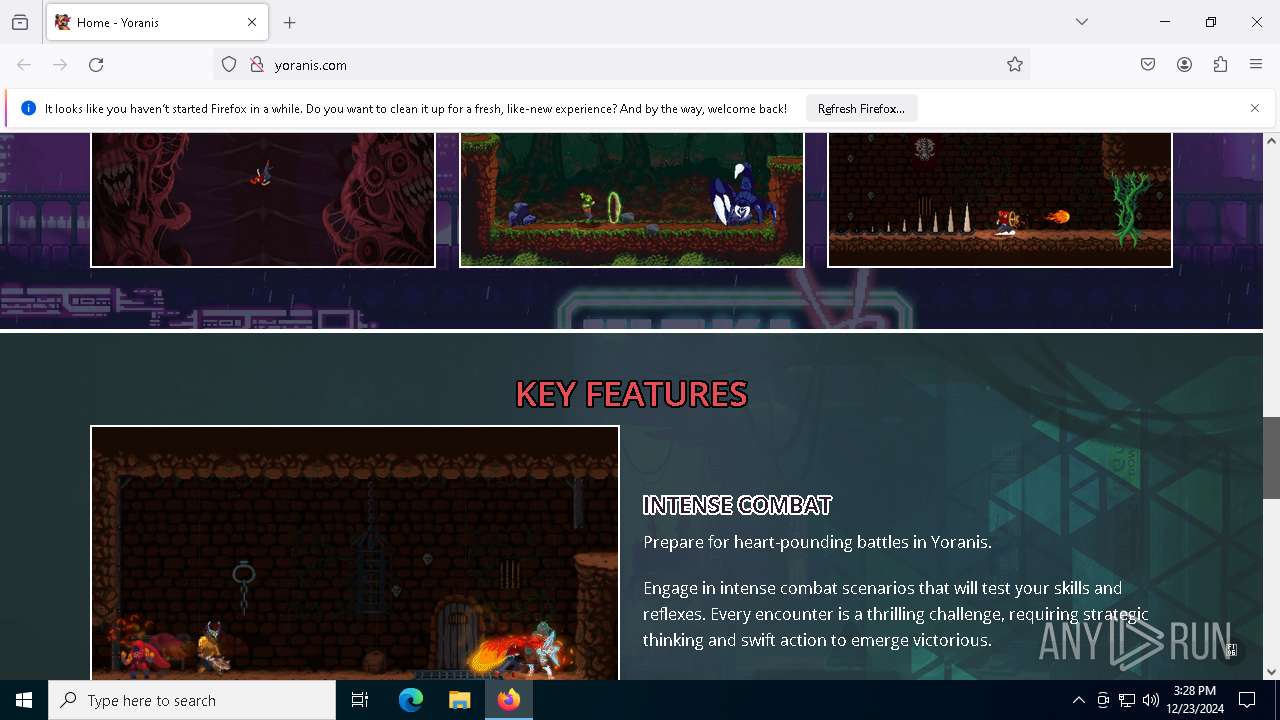Open Firefox application menu
The height and width of the screenshot is (720, 1280).
click(1256, 65)
